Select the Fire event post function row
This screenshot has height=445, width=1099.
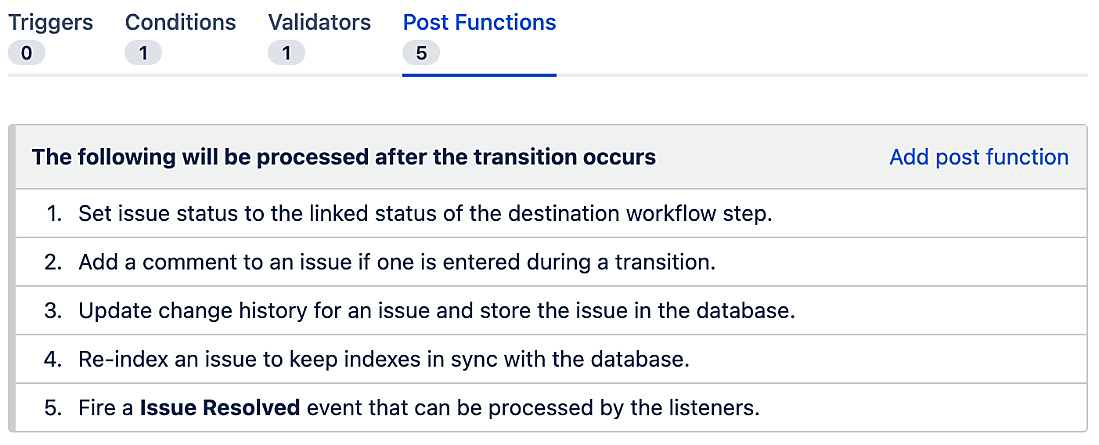click(551, 407)
